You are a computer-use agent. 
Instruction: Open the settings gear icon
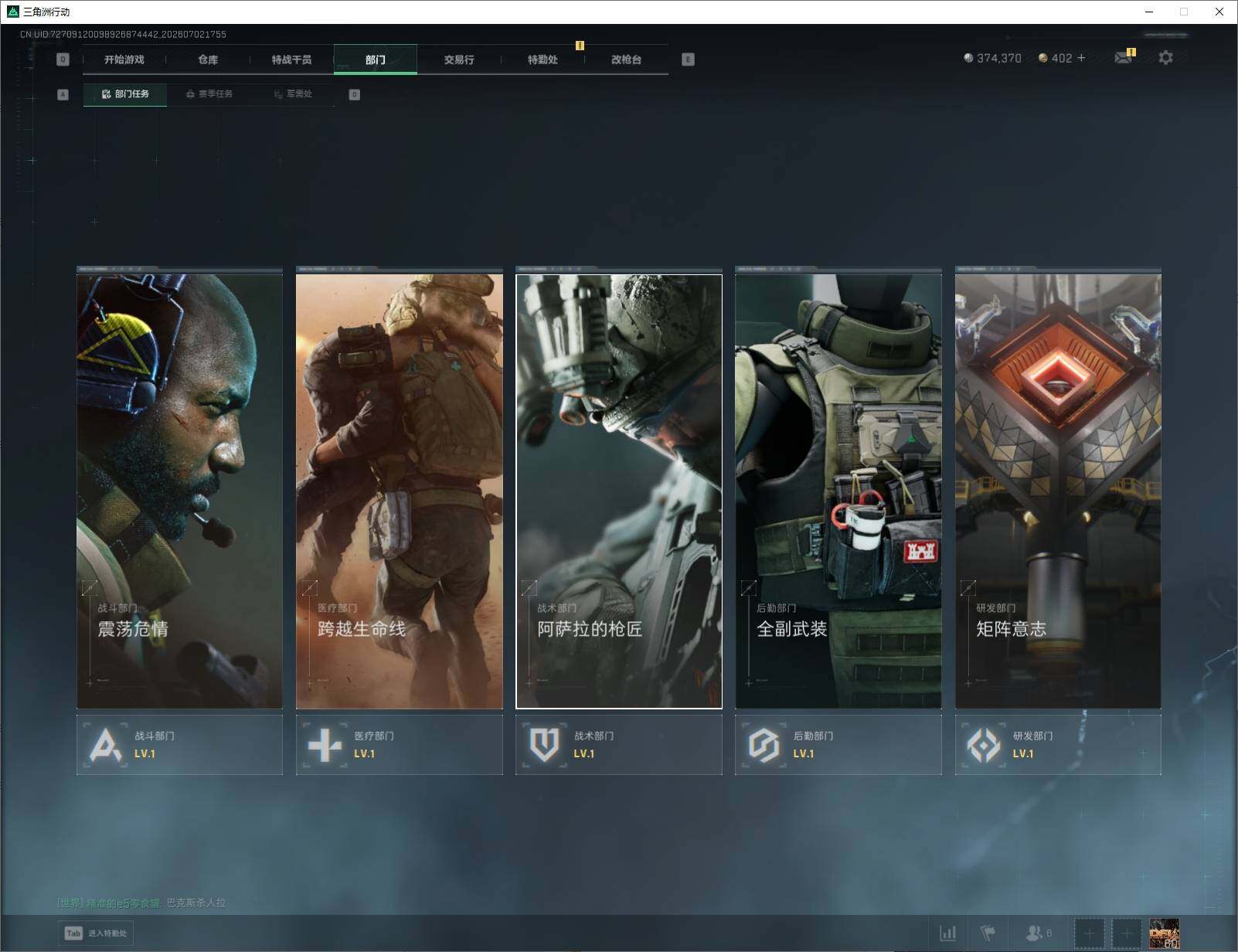click(x=1165, y=58)
